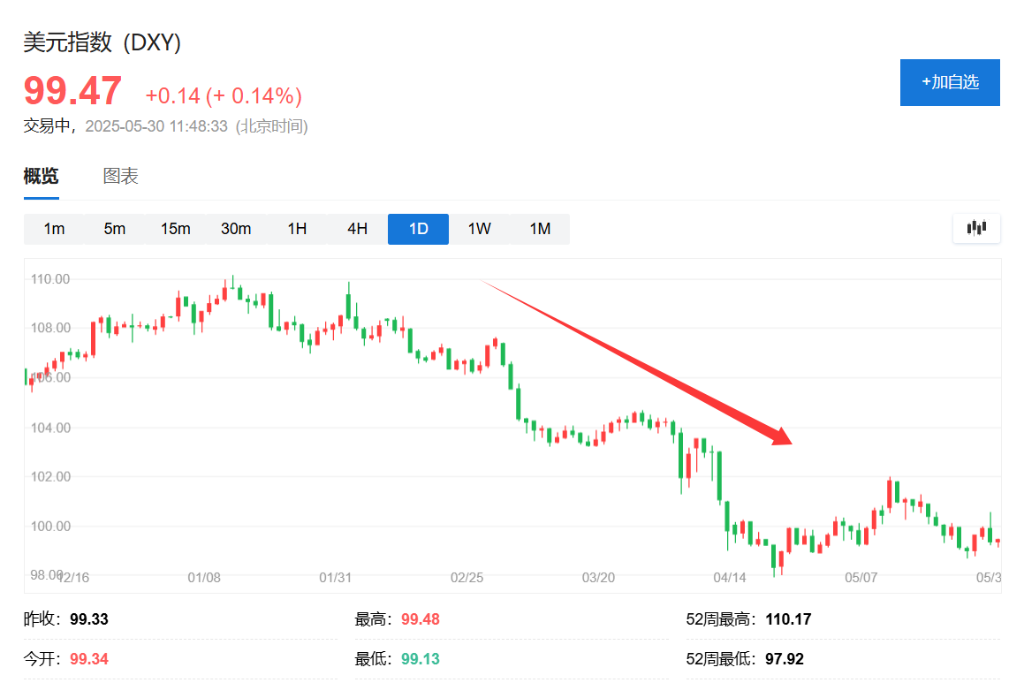Open the candlestick chart type selector icon

click(x=976, y=228)
